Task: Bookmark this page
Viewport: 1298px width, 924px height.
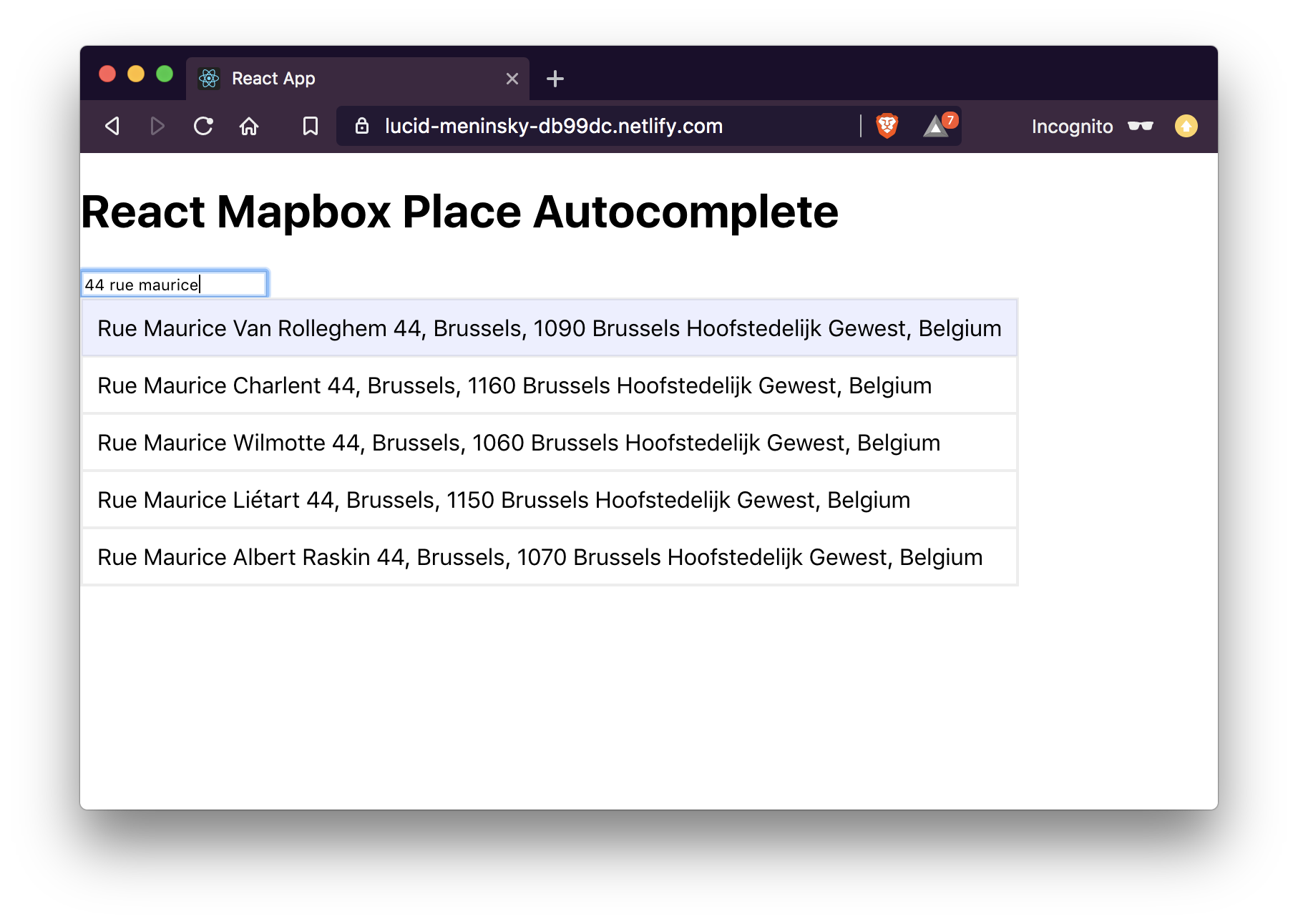Action: (310, 126)
